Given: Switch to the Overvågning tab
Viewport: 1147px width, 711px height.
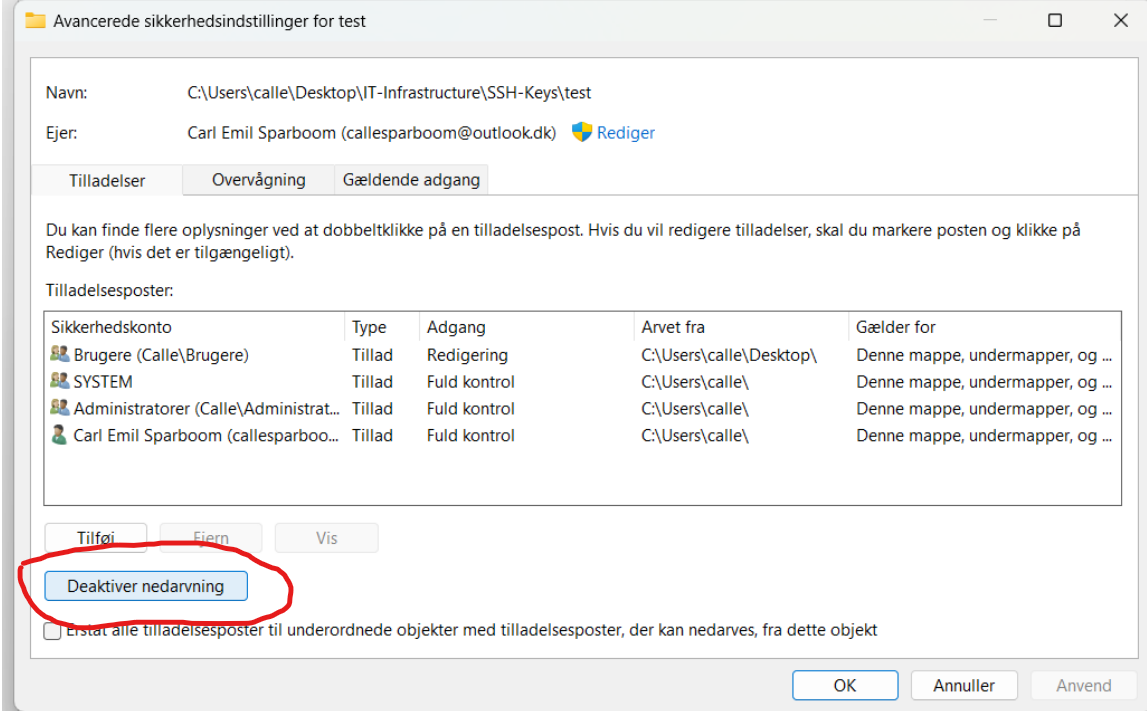Looking at the screenshot, I should (x=258, y=180).
